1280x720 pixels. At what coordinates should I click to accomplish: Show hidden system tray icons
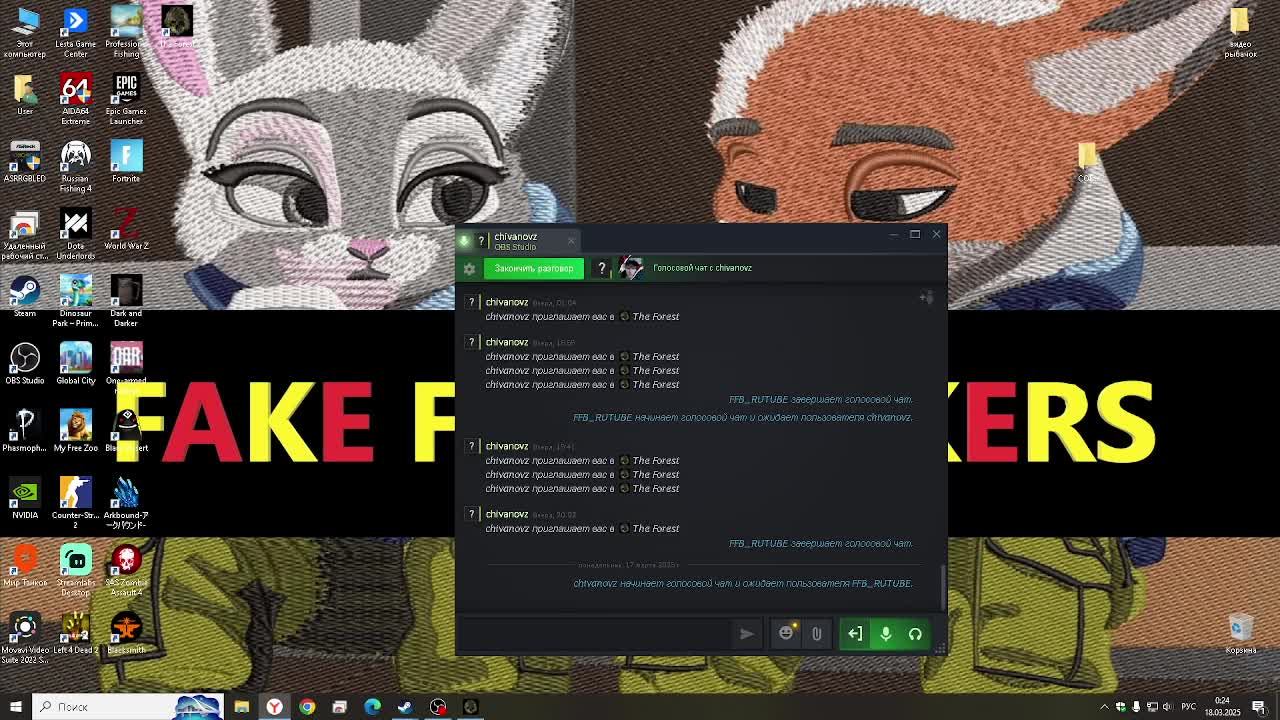(1105, 707)
